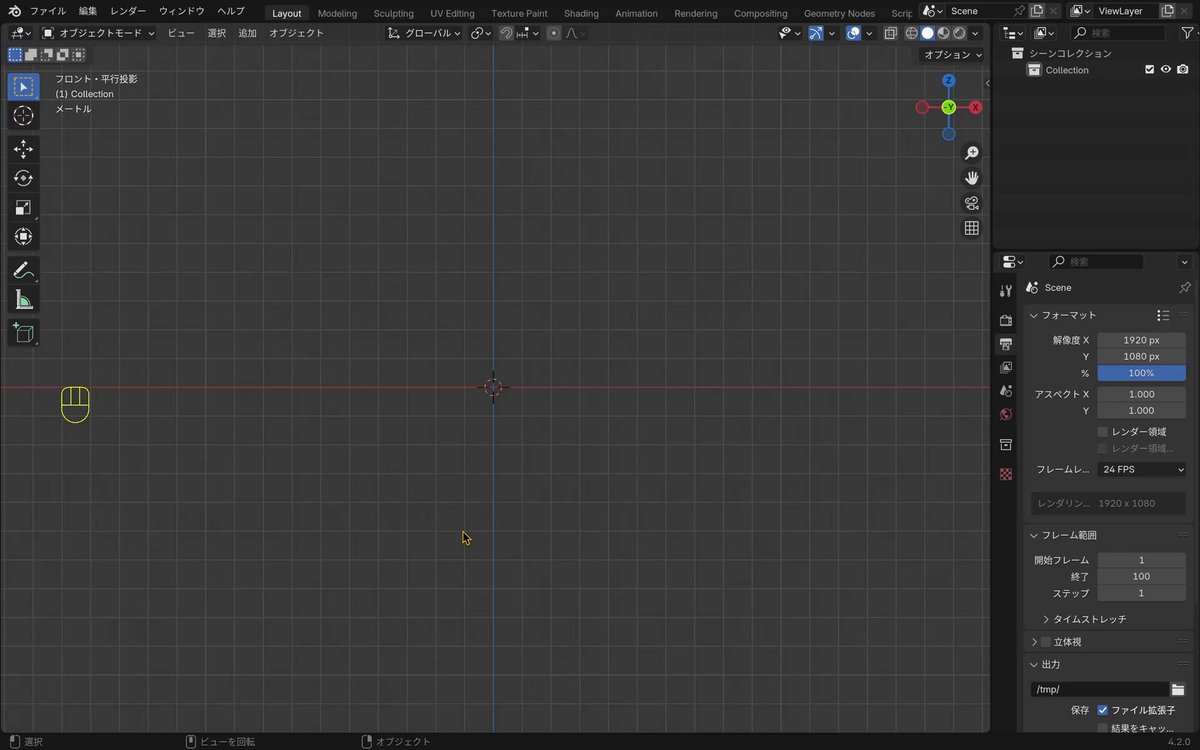
Task: Disable Collection in renders camera icon
Action: 1183,70
